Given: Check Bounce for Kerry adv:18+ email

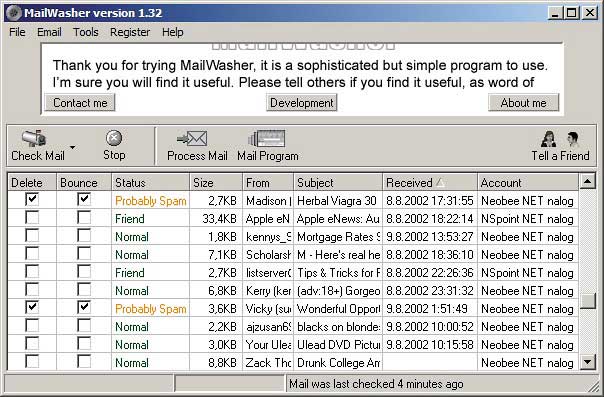Looking at the screenshot, I should [x=84, y=290].
